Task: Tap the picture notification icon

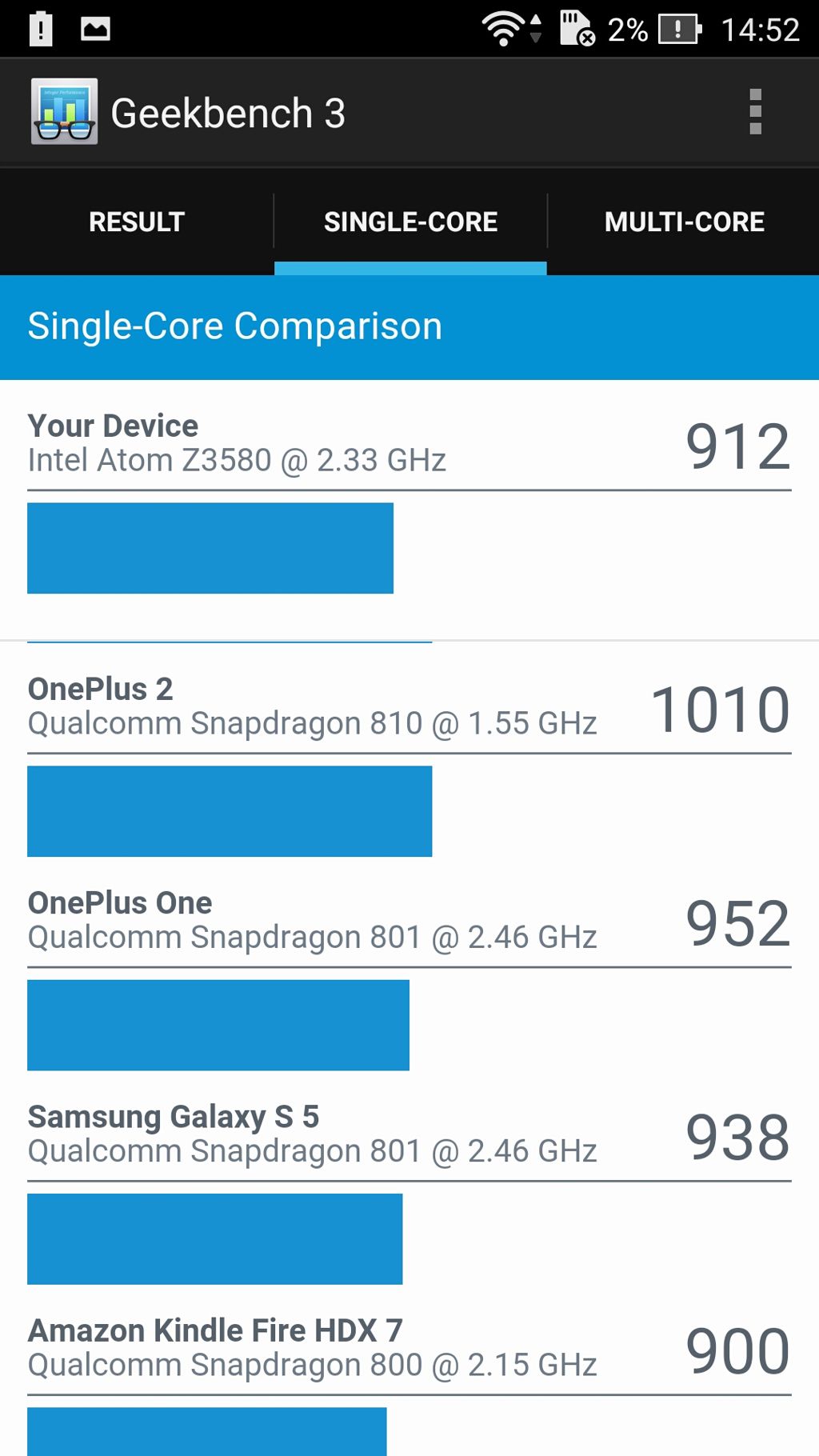Action: [95, 30]
